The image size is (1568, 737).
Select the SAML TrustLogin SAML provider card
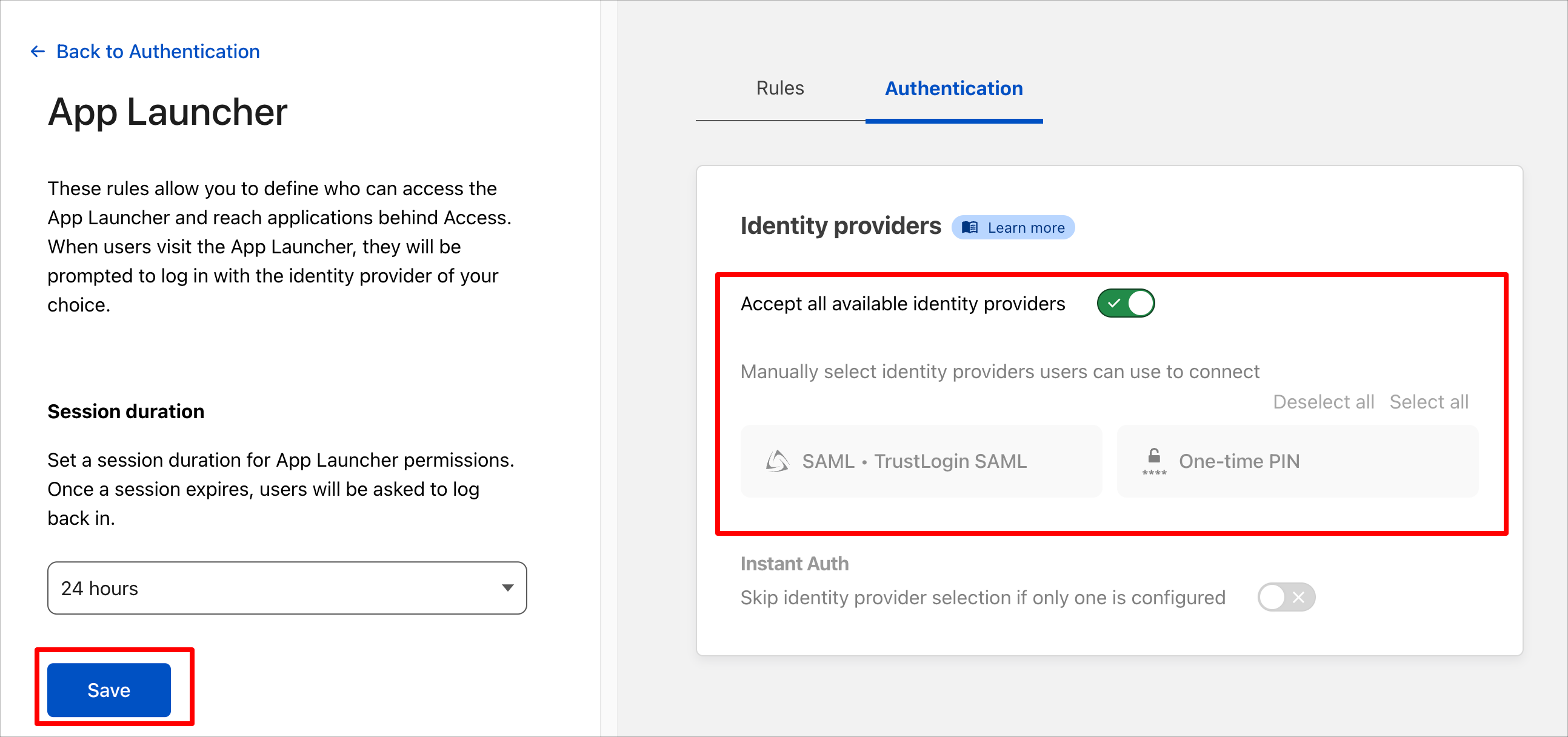coord(921,461)
